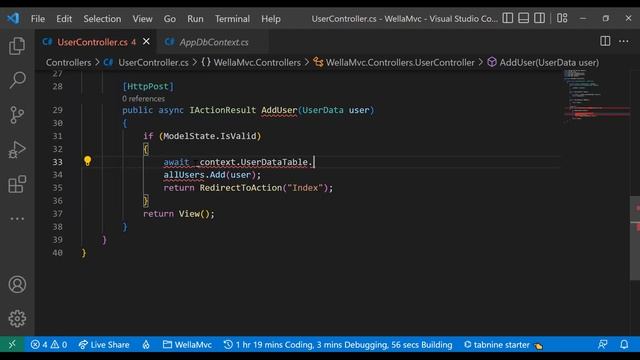Click the vertical editor scrollbar

pos(635,238)
